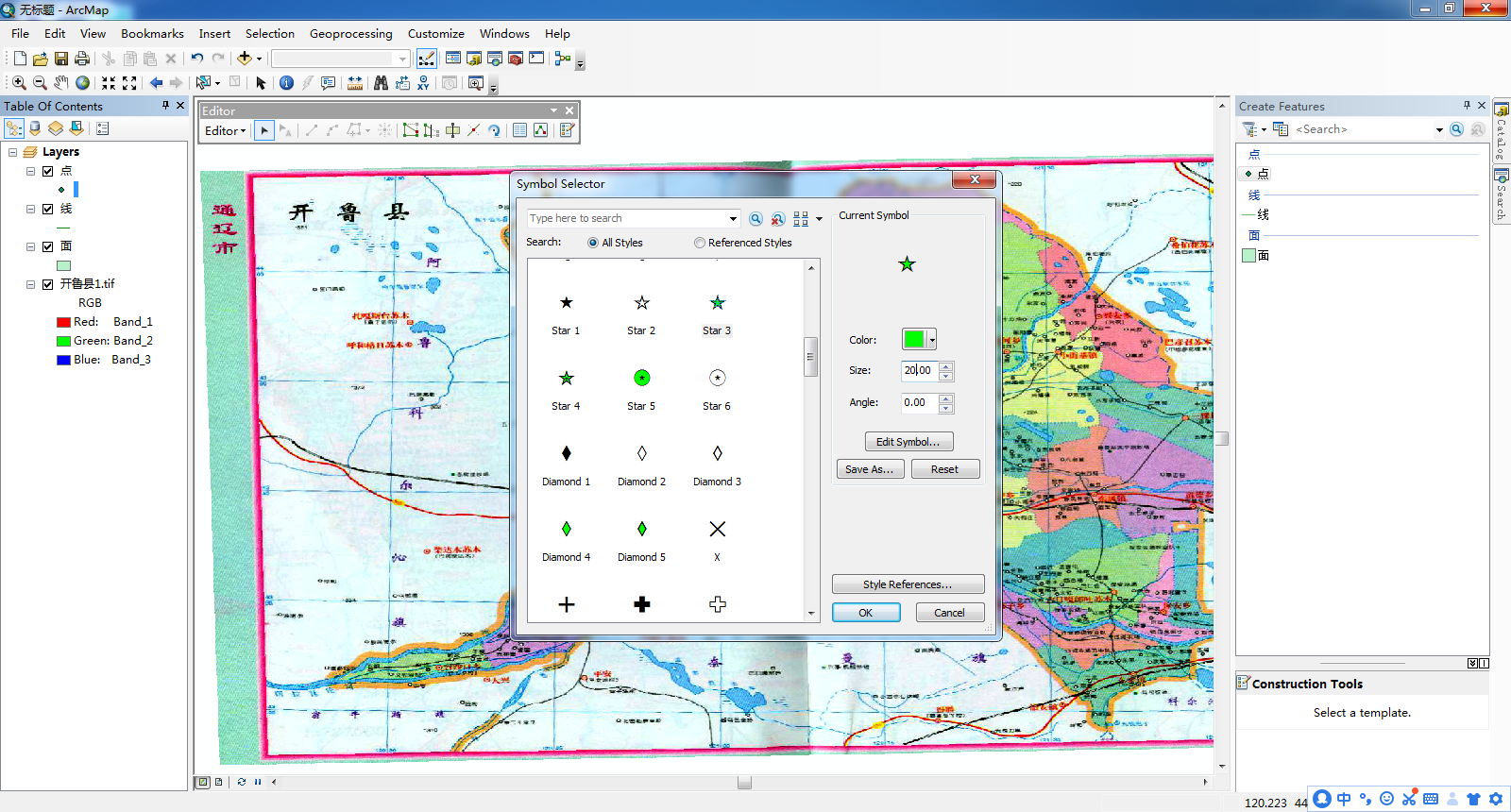
Task: Toggle visibility of 开鲁县1.tif layer
Action: (47, 284)
